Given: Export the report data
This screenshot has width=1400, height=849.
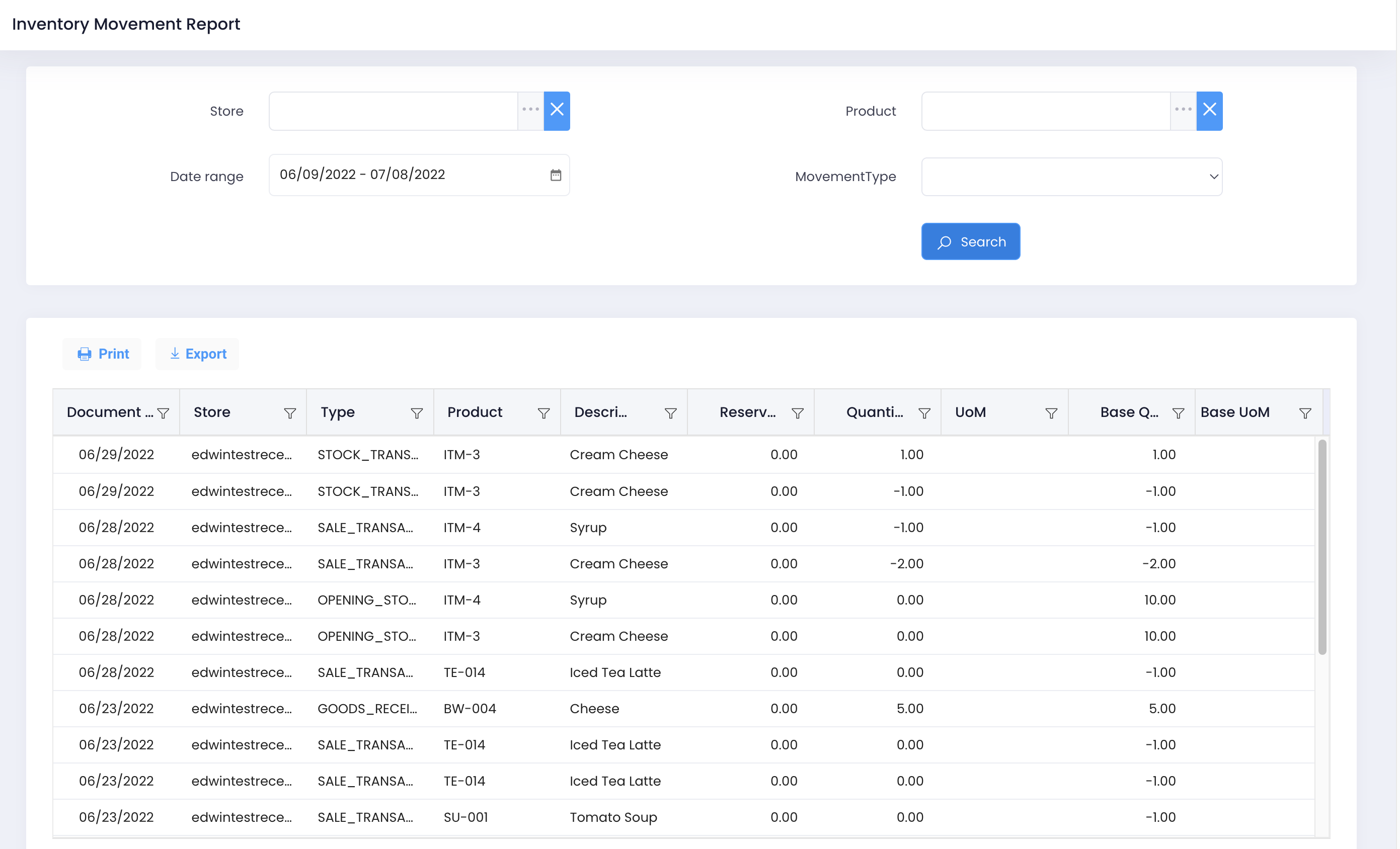Looking at the screenshot, I should point(197,354).
